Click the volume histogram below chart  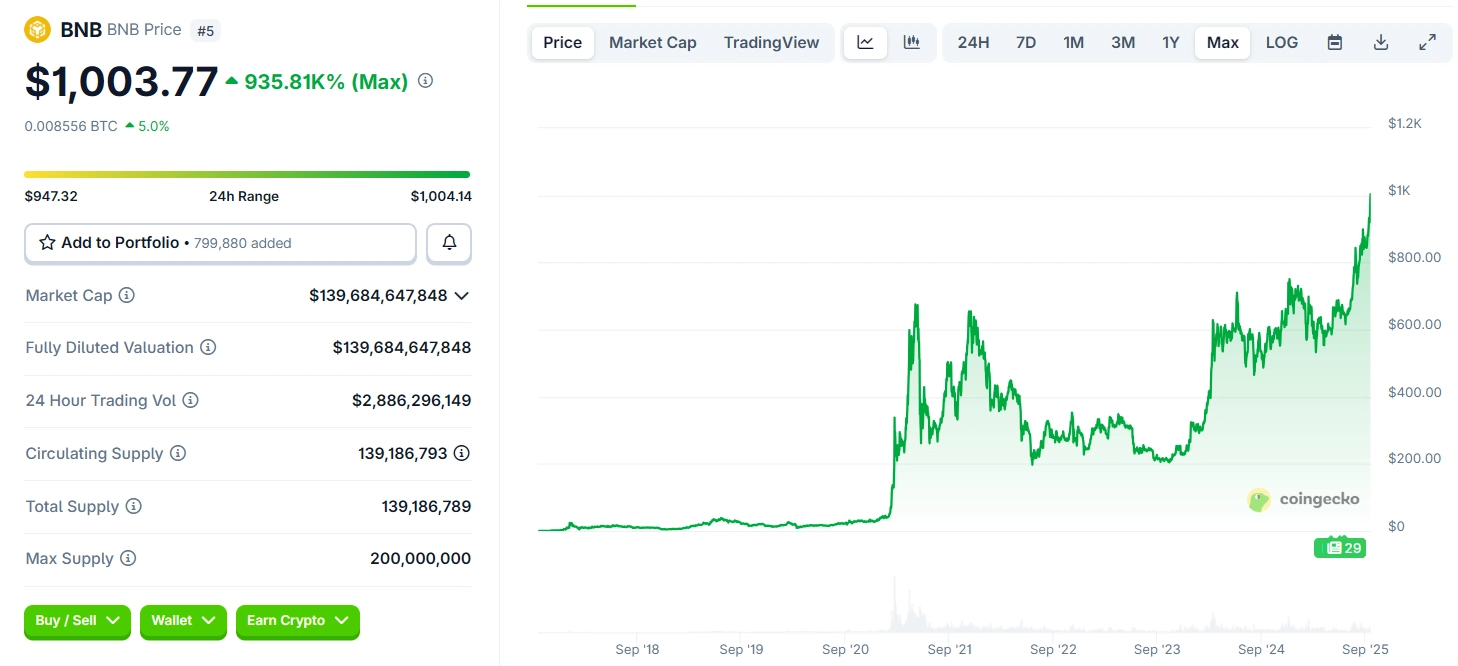click(954, 605)
